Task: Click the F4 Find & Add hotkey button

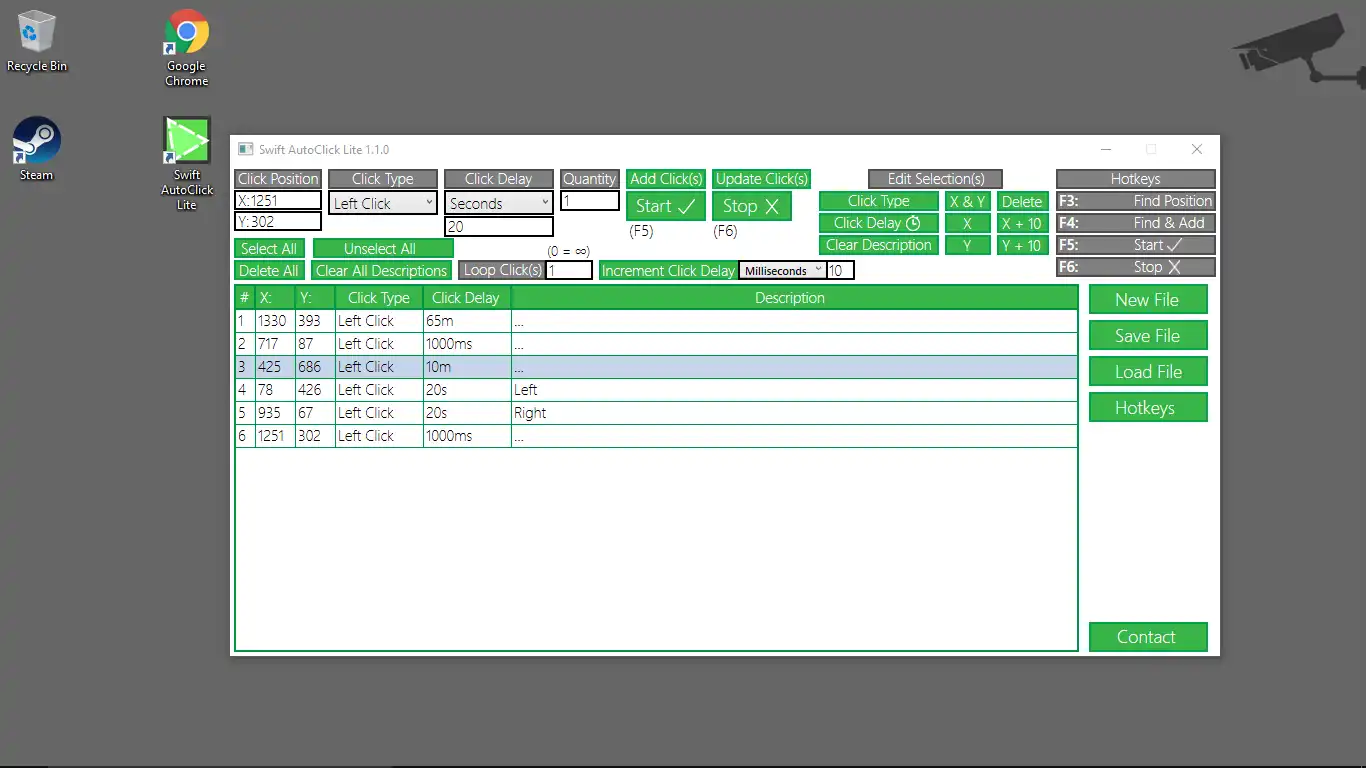Action: point(1136,223)
